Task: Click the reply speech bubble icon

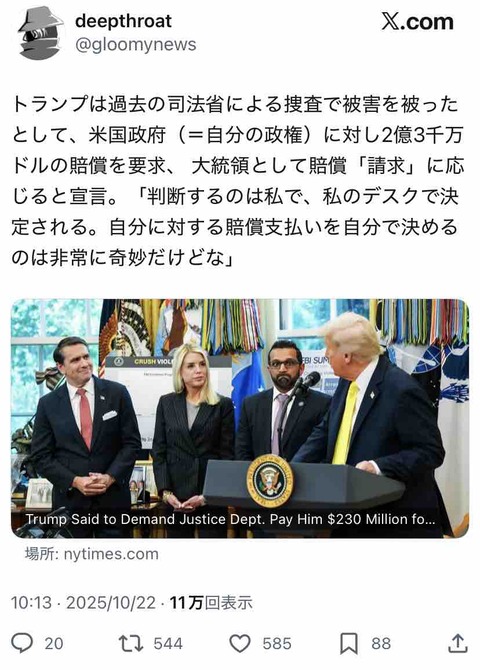Action: tap(22, 643)
